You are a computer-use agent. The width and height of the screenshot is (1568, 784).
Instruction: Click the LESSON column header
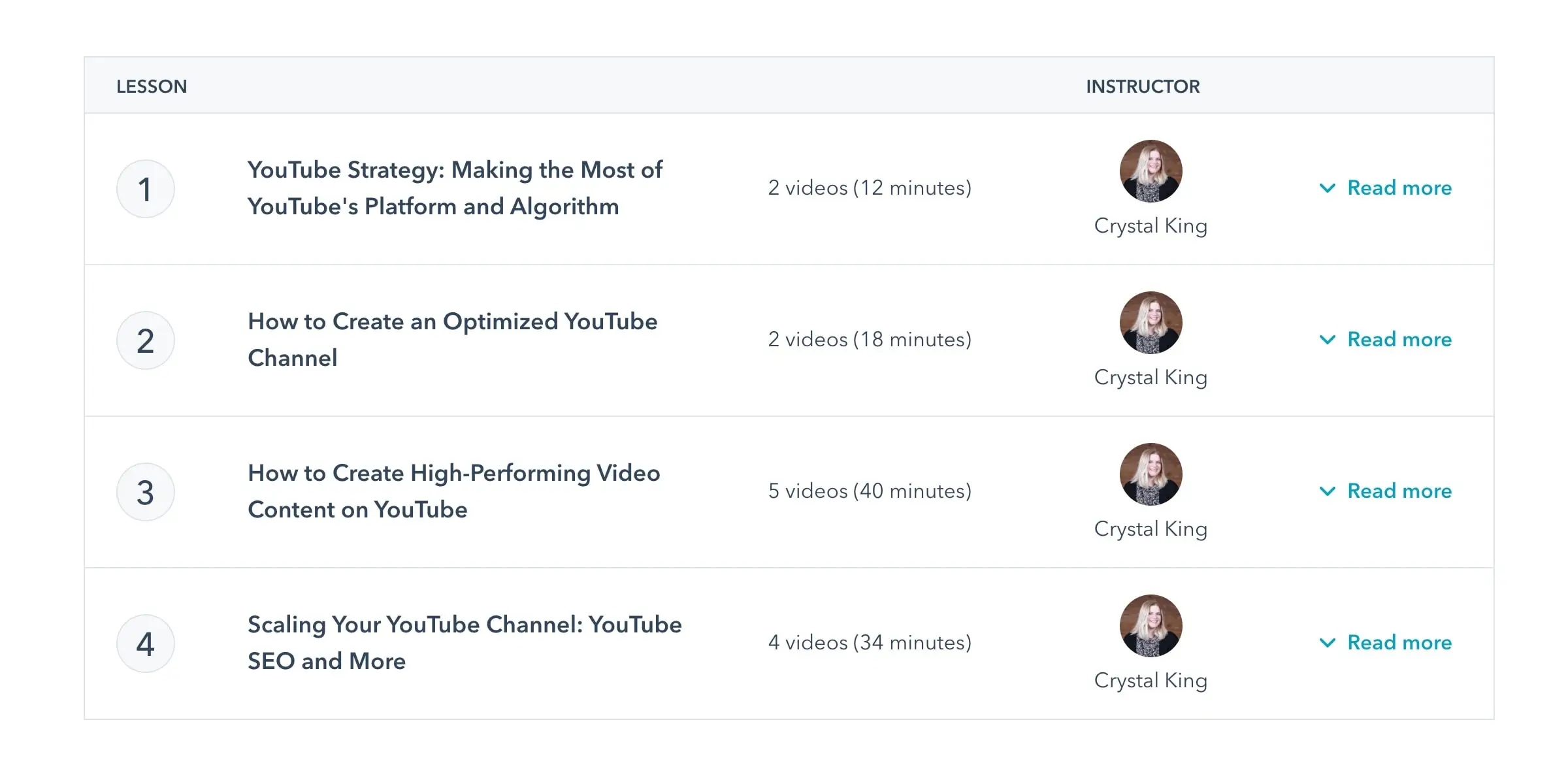point(152,87)
